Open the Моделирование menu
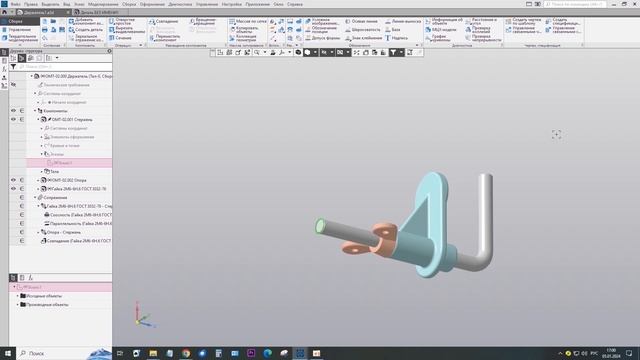 pos(103,4)
